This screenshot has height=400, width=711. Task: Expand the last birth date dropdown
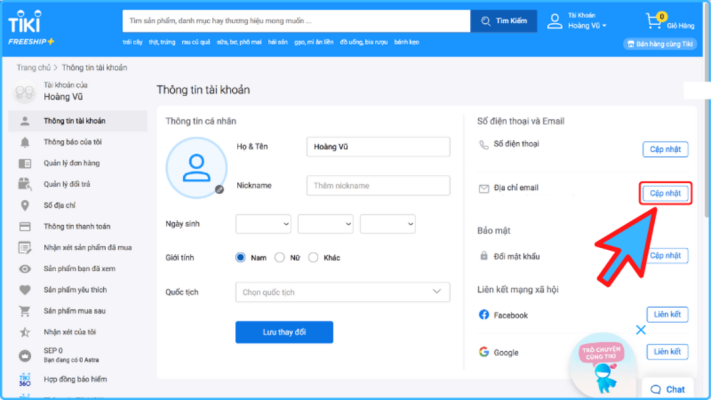[x=387, y=224]
